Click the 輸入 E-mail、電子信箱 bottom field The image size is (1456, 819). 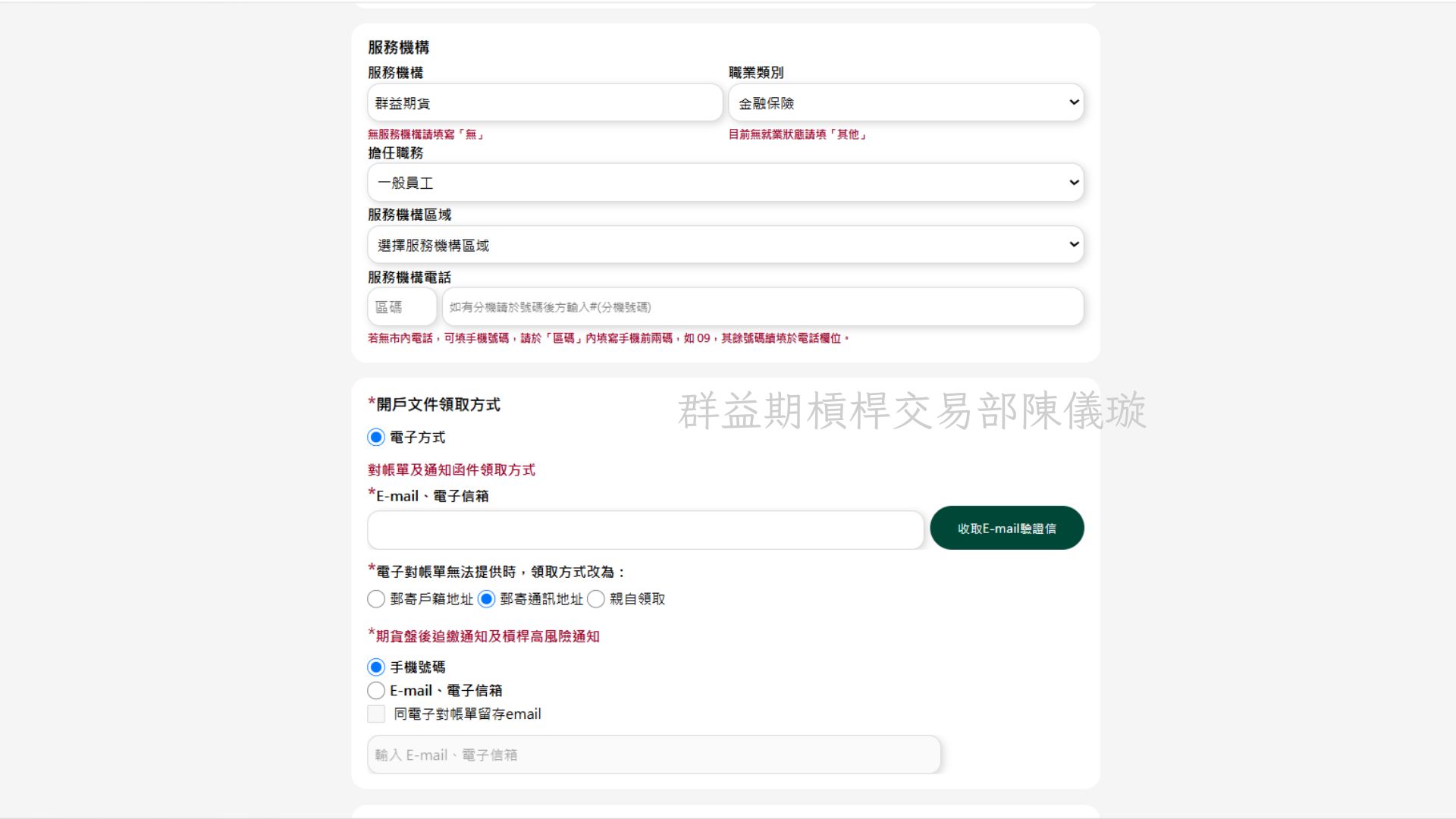coord(654,755)
